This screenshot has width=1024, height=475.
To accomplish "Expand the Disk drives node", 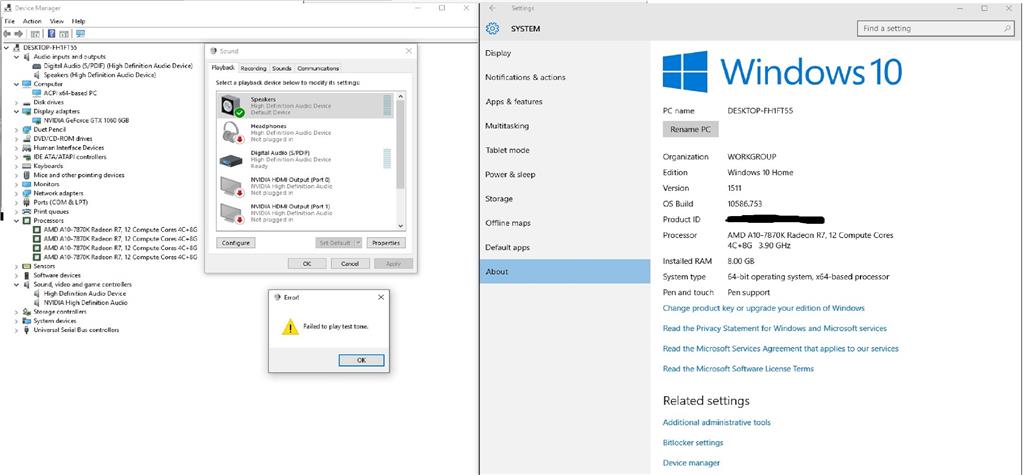I will coord(16,102).
